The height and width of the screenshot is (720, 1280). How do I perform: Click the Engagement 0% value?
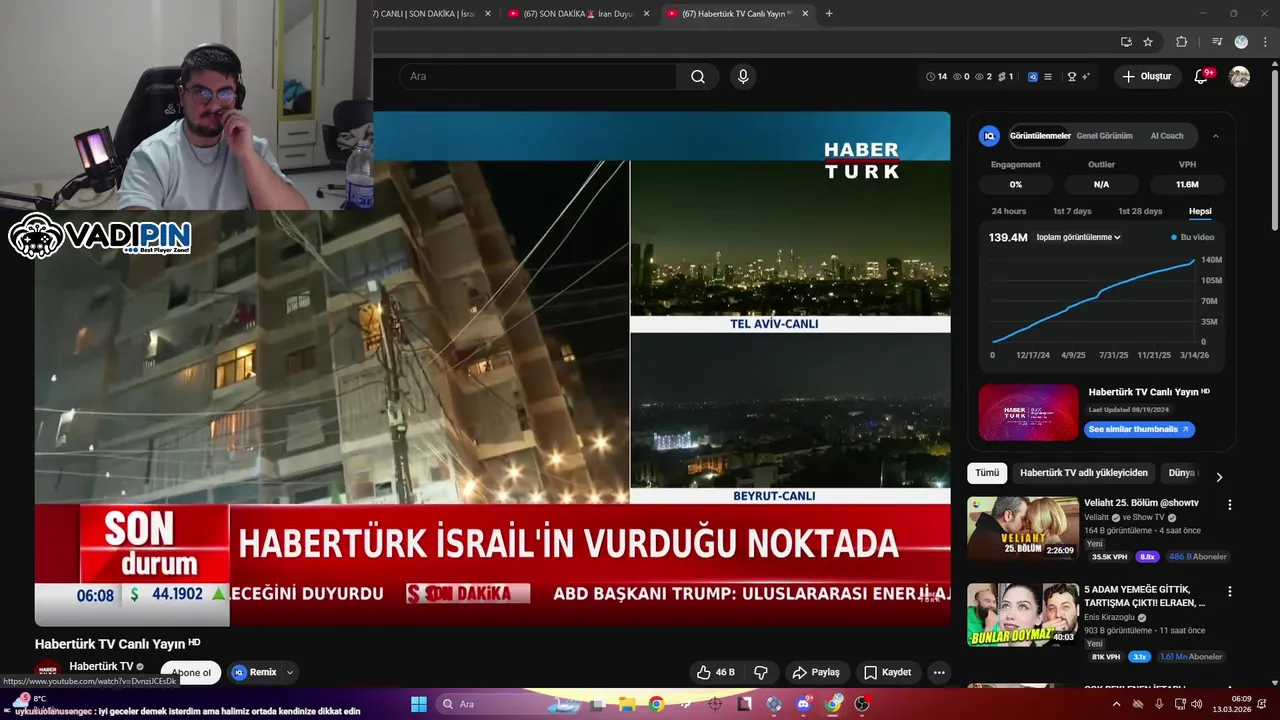[x=1015, y=184]
